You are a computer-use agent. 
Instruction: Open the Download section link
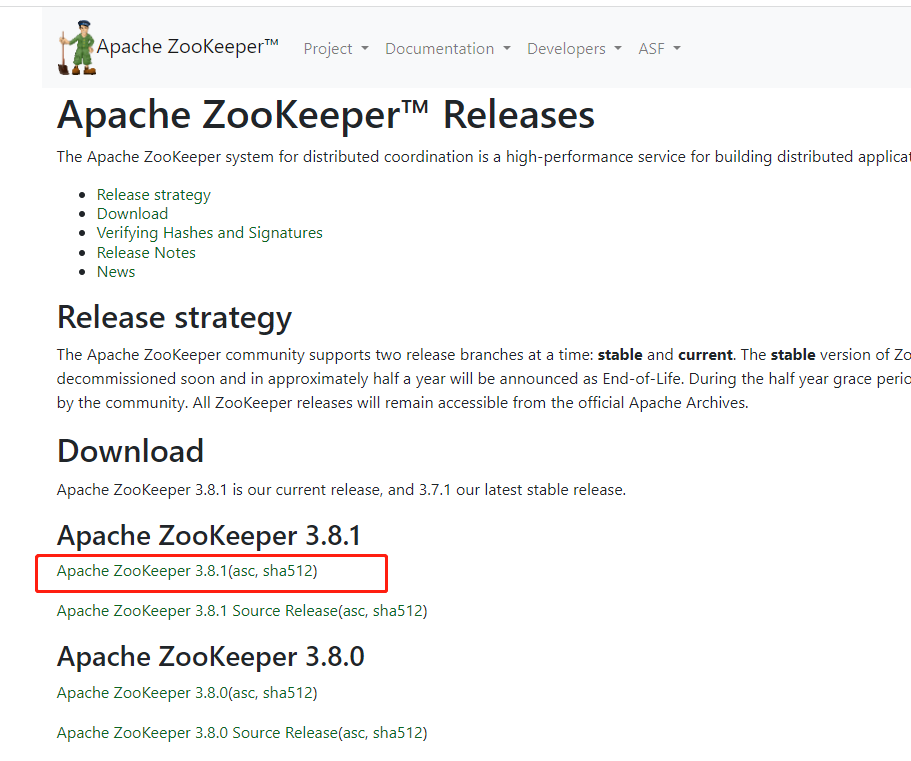click(132, 213)
